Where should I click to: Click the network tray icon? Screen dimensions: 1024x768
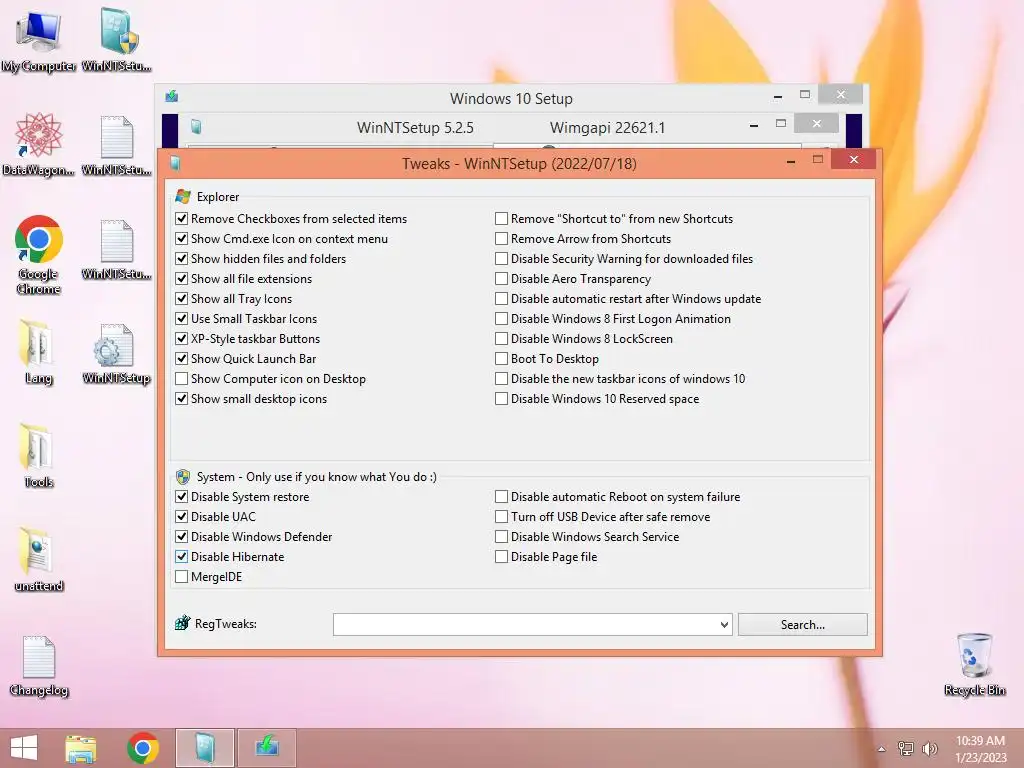click(x=905, y=749)
